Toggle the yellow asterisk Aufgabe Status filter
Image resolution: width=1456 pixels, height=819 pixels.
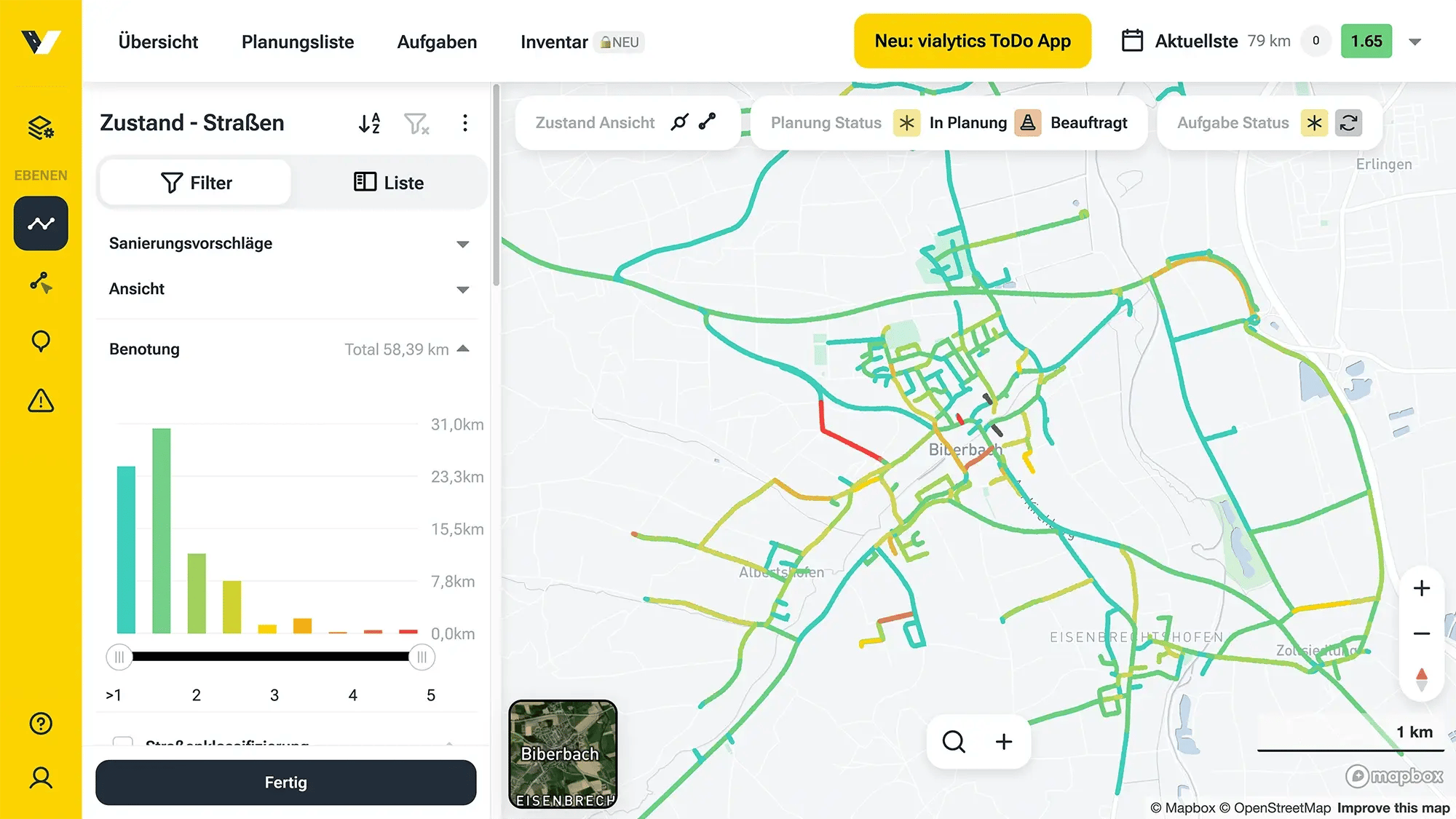pyautogui.click(x=1314, y=123)
